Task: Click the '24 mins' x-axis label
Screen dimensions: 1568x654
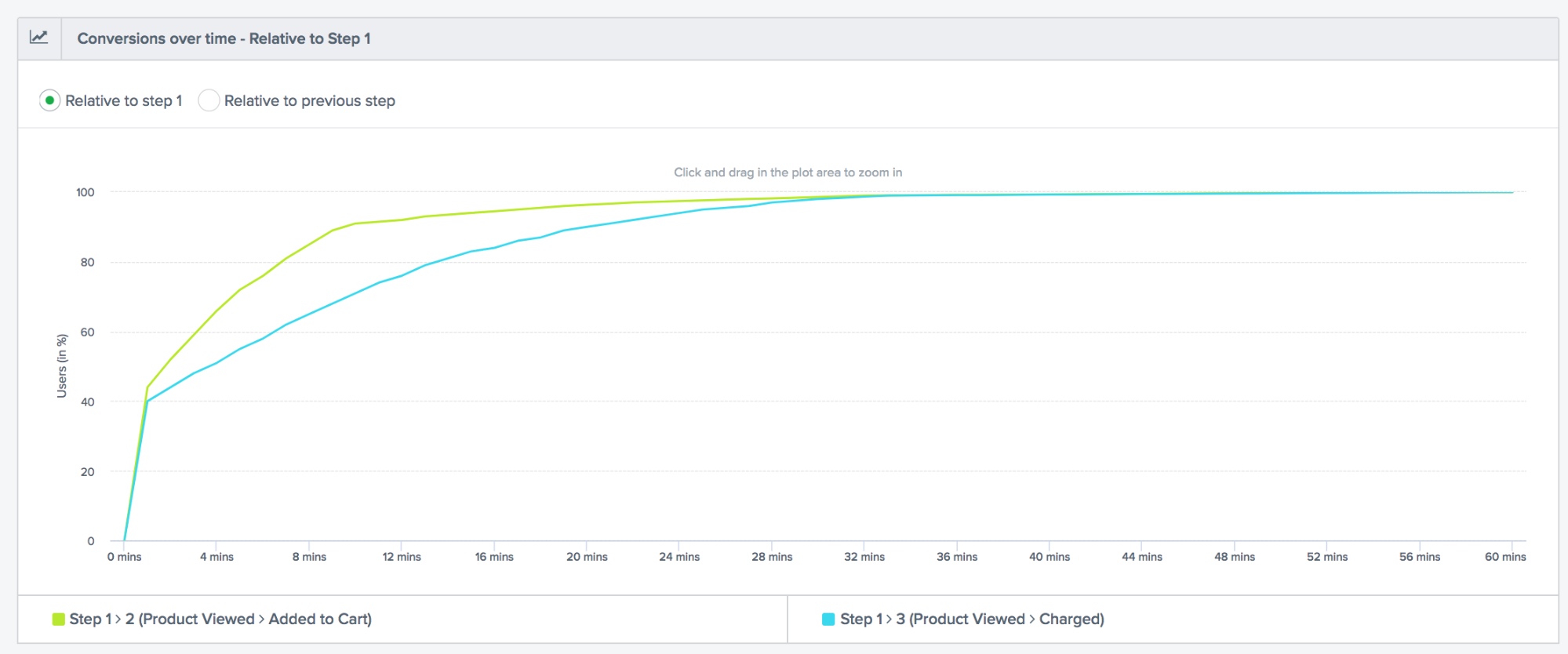Action: click(x=679, y=557)
